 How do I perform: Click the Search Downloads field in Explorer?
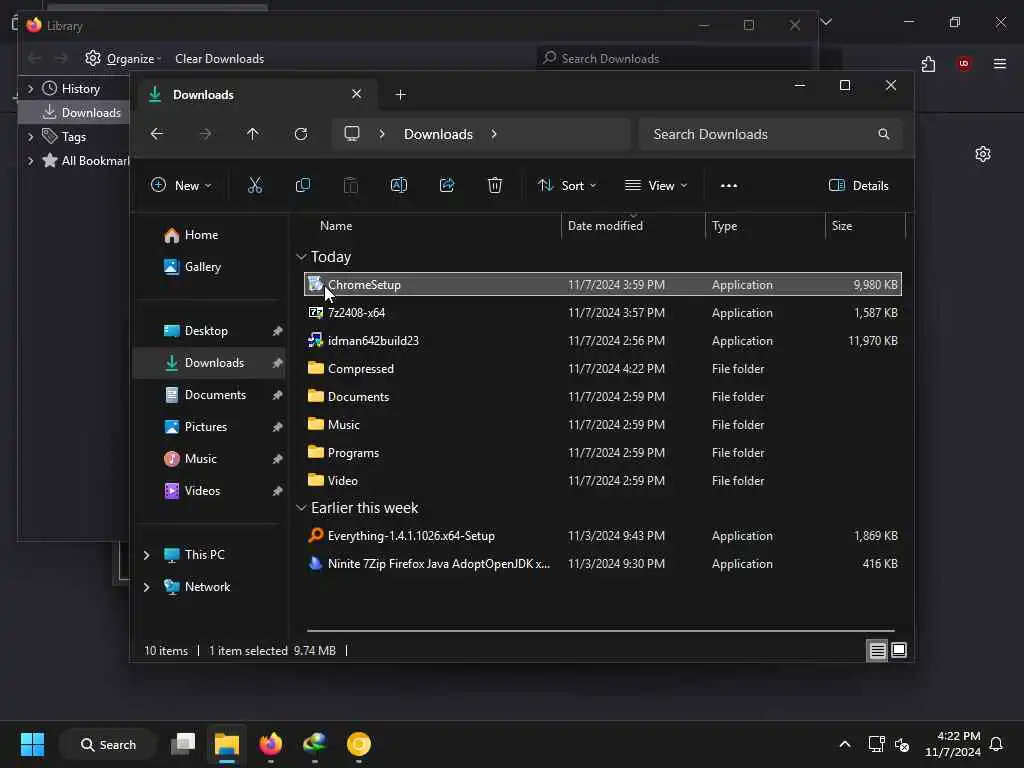click(x=771, y=134)
